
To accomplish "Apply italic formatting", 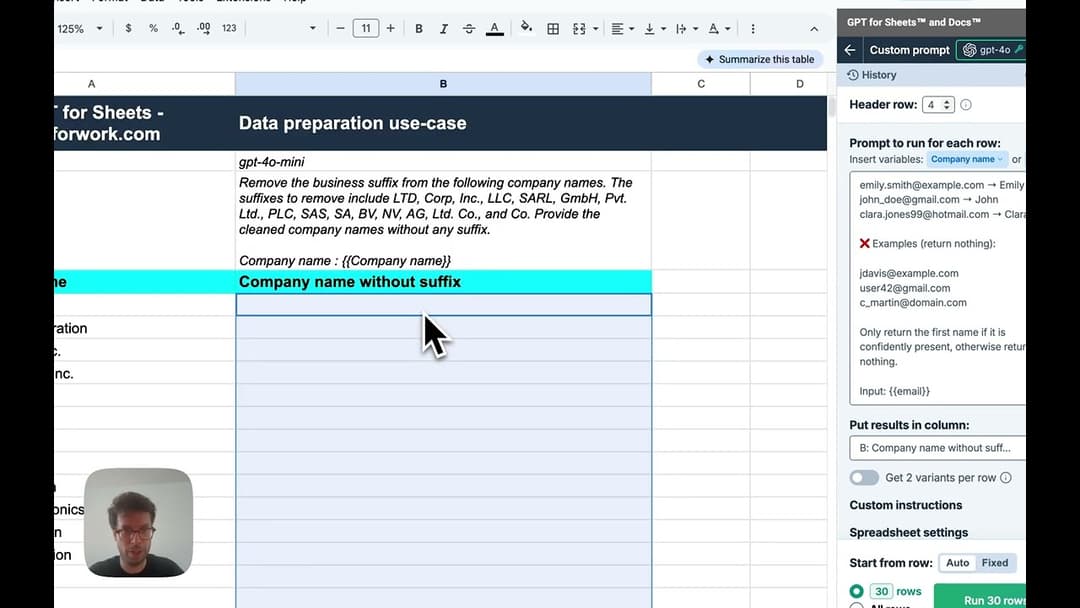I will pos(443,29).
